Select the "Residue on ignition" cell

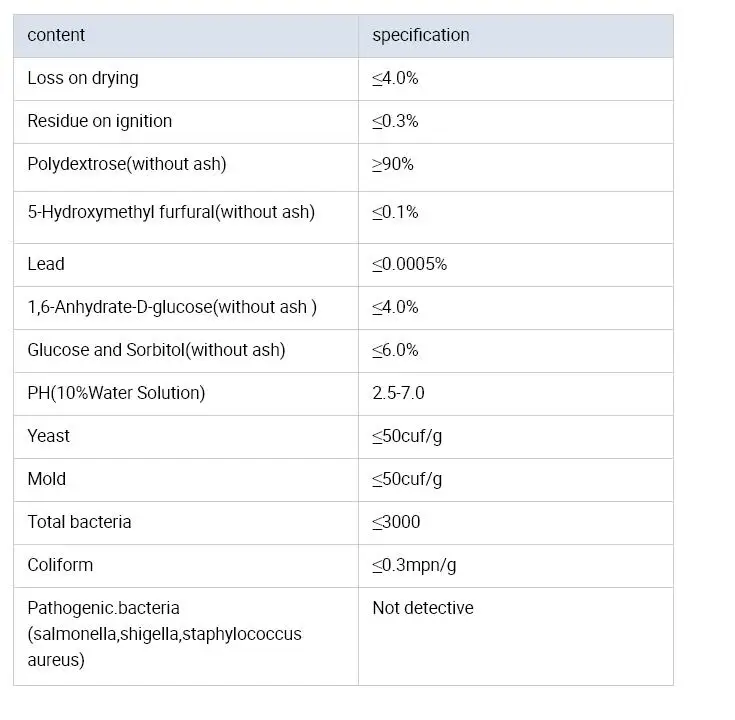[x=99, y=121]
